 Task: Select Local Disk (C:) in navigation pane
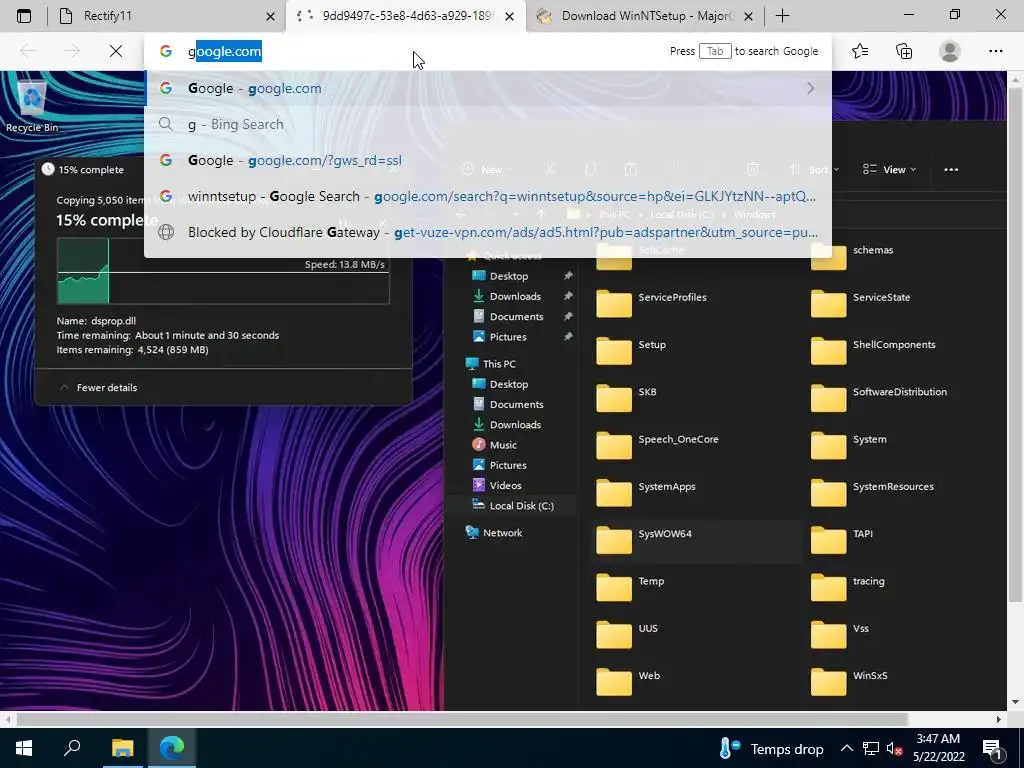point(521,505)
